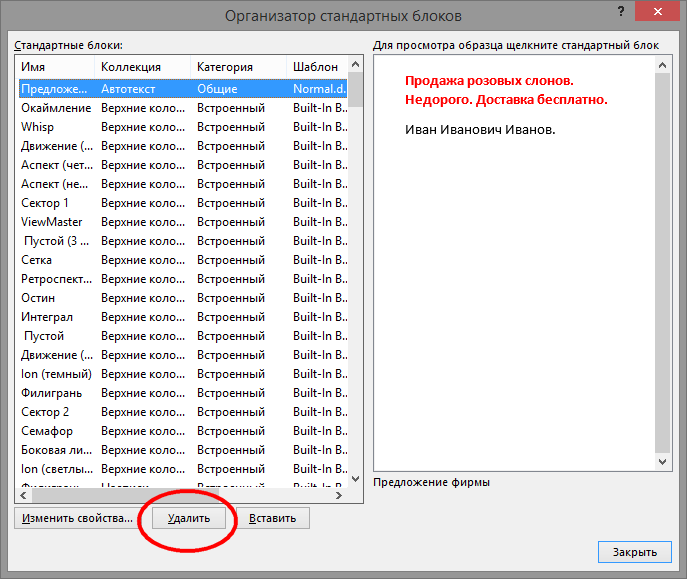Screen dimensions: 687x579
Task: Click the list's down scroll arrow
Action: 356,479
